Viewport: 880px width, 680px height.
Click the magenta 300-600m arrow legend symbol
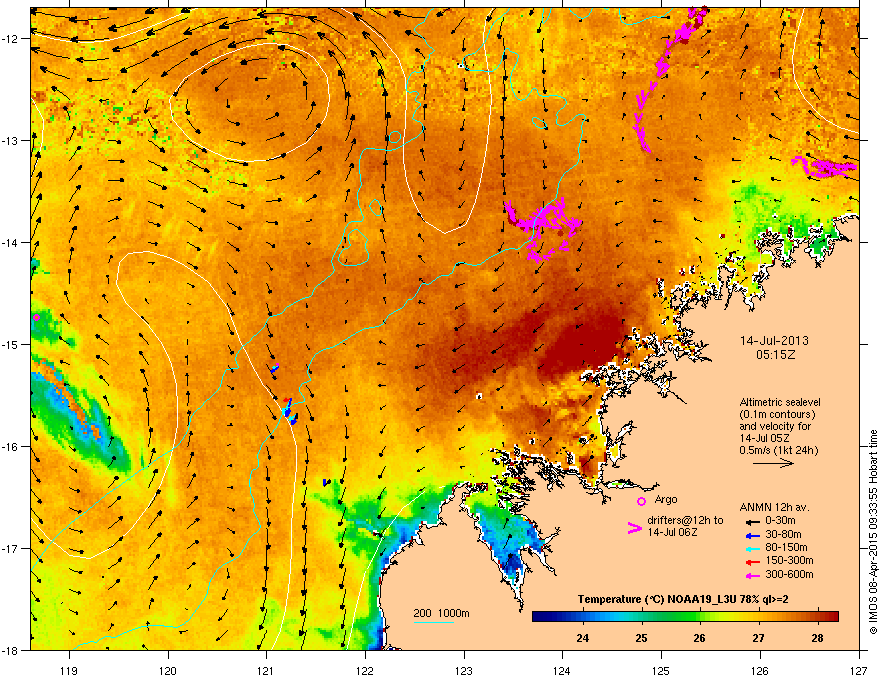click(751, 575)
